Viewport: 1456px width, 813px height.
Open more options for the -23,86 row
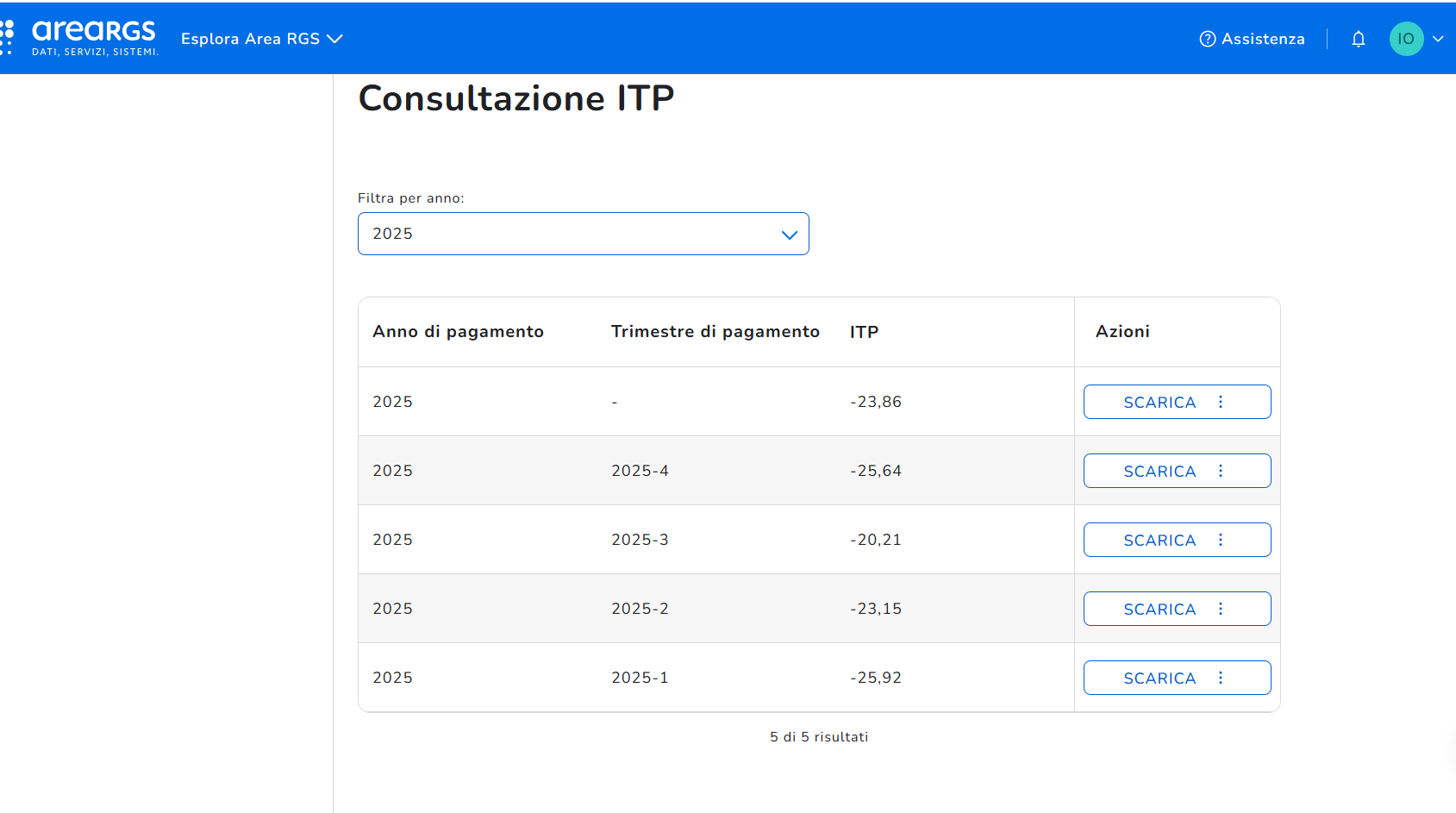1221,402
